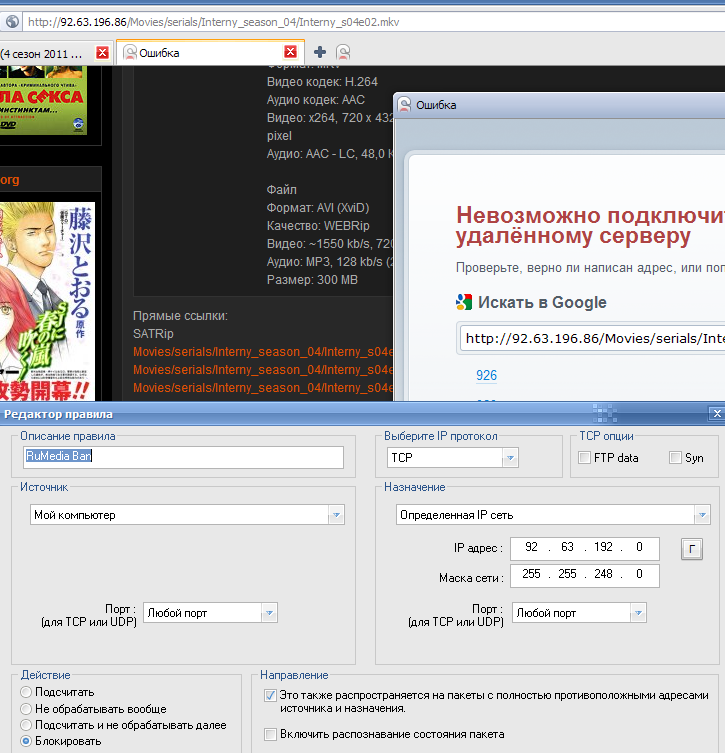Screen dimensions: 725x753
Task: Open the first orange Interny_s04 direct link
Action: [x=263, y=352]
